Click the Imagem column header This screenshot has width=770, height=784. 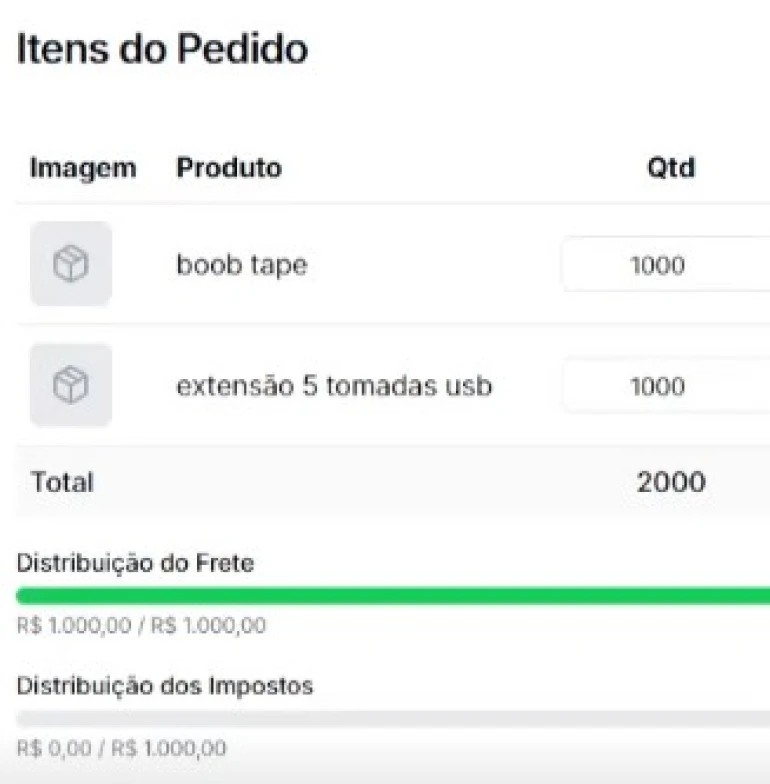click(83, 168)
